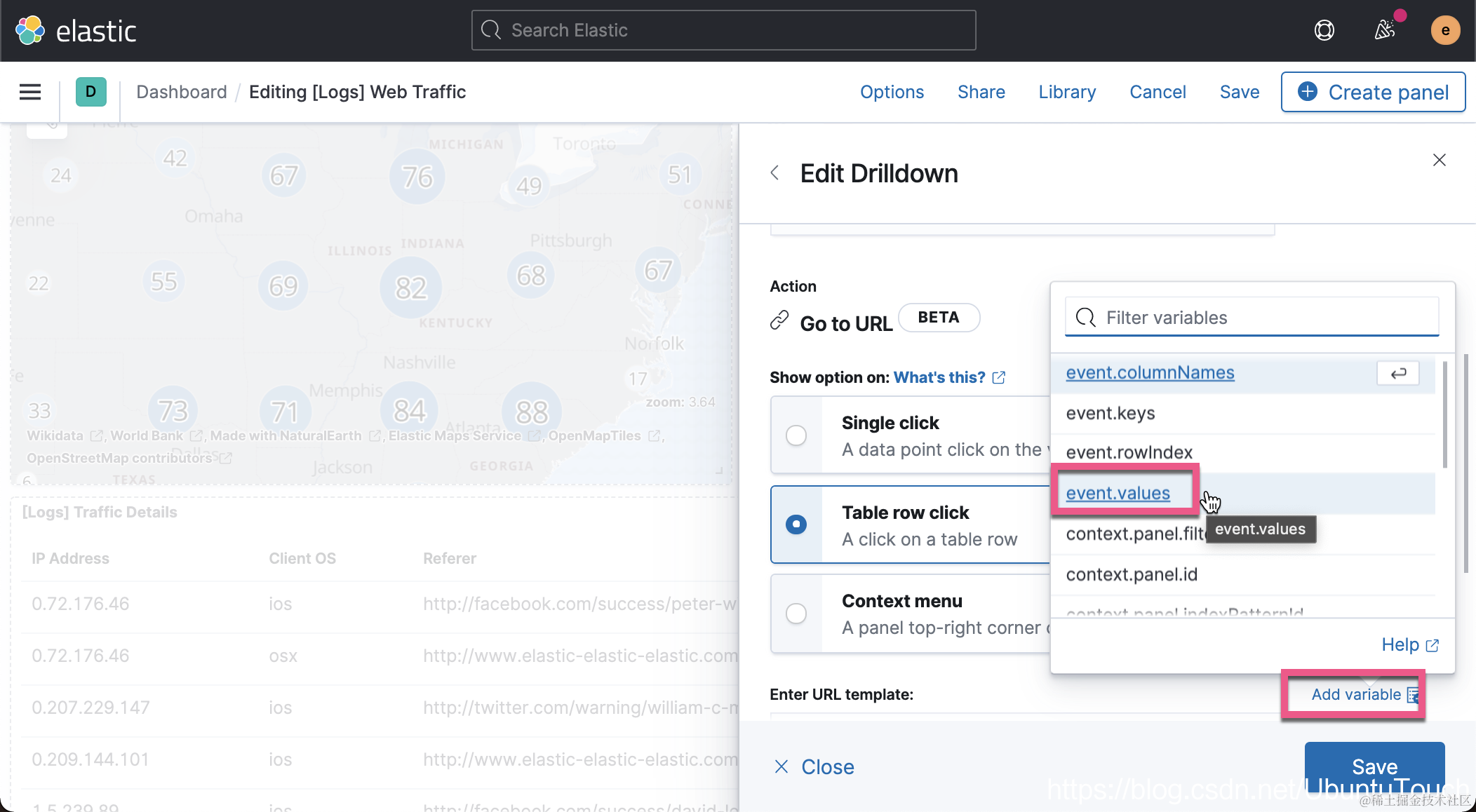Choose context.panel.id variable

(x=1132, y=574)
